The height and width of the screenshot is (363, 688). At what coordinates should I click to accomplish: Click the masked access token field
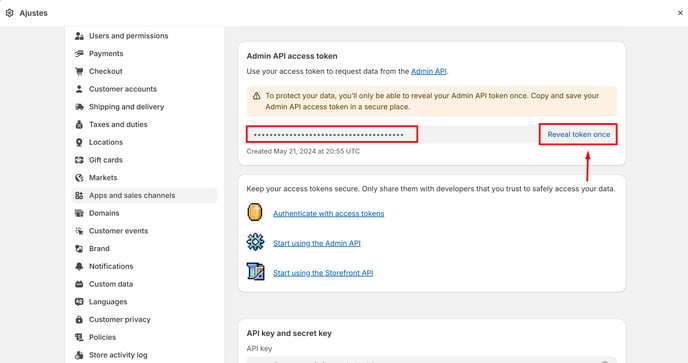pos(332,134)
